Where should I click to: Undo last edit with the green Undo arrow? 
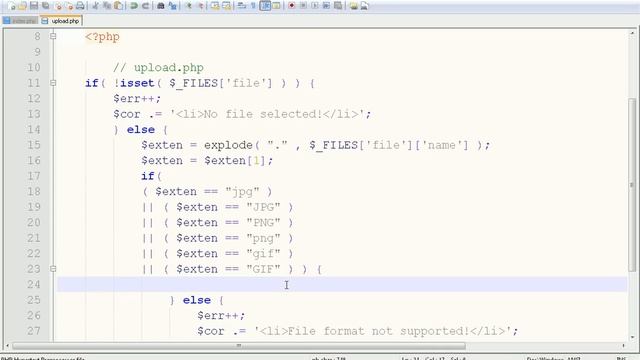[133, 6]
